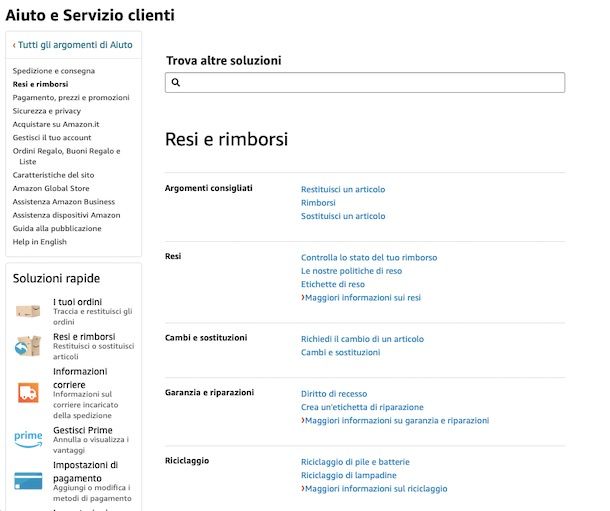The width and height of the screenshot is (610, 511).
Task: Select Pagamento, prezzi e promozioni topic
Action: (71, 98)
